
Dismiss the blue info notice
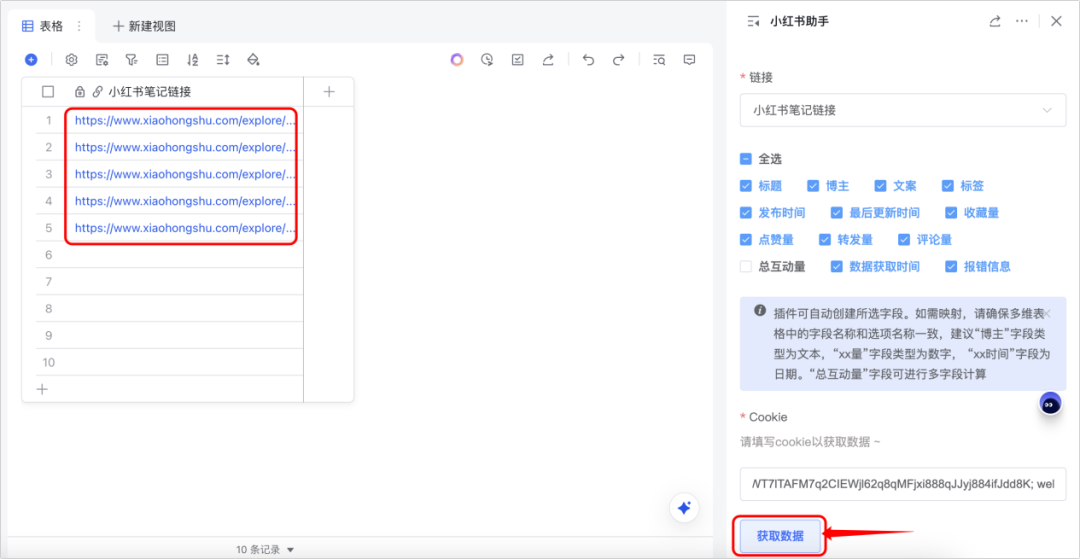(1048, 313)
